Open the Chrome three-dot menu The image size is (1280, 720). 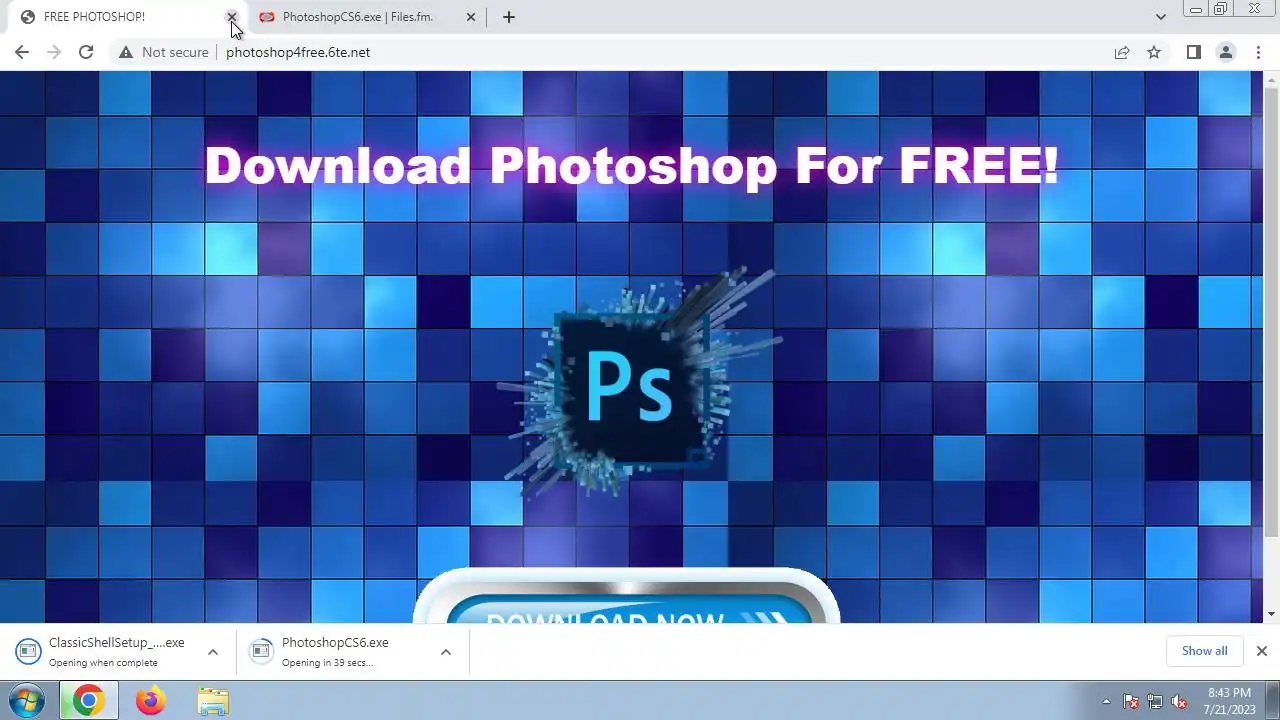tap(1258, 52)
